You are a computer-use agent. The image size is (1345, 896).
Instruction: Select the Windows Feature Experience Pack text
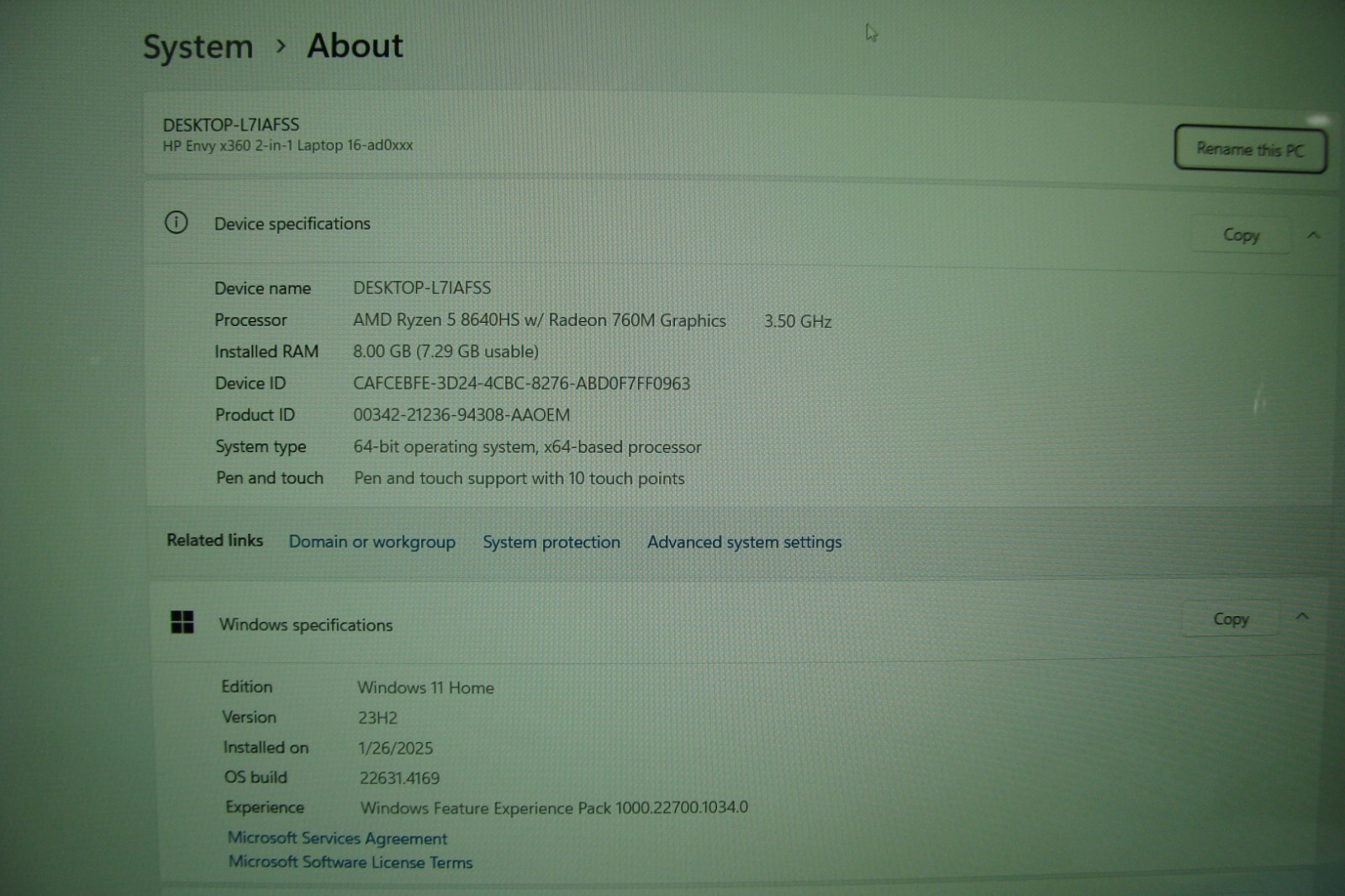click(x=554, y=808)
